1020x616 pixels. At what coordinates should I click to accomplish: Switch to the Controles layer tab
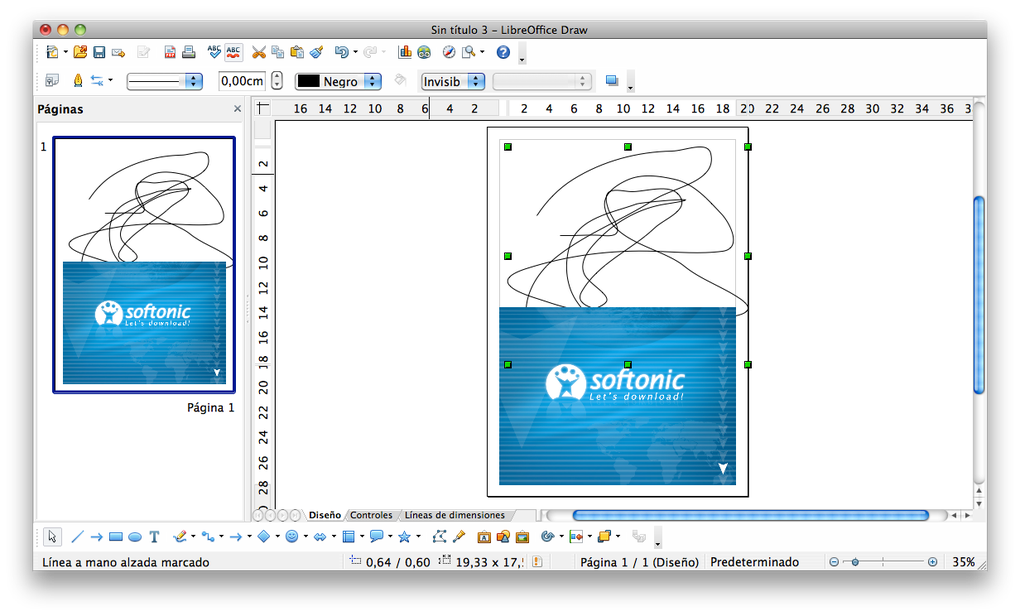point(371,515)
